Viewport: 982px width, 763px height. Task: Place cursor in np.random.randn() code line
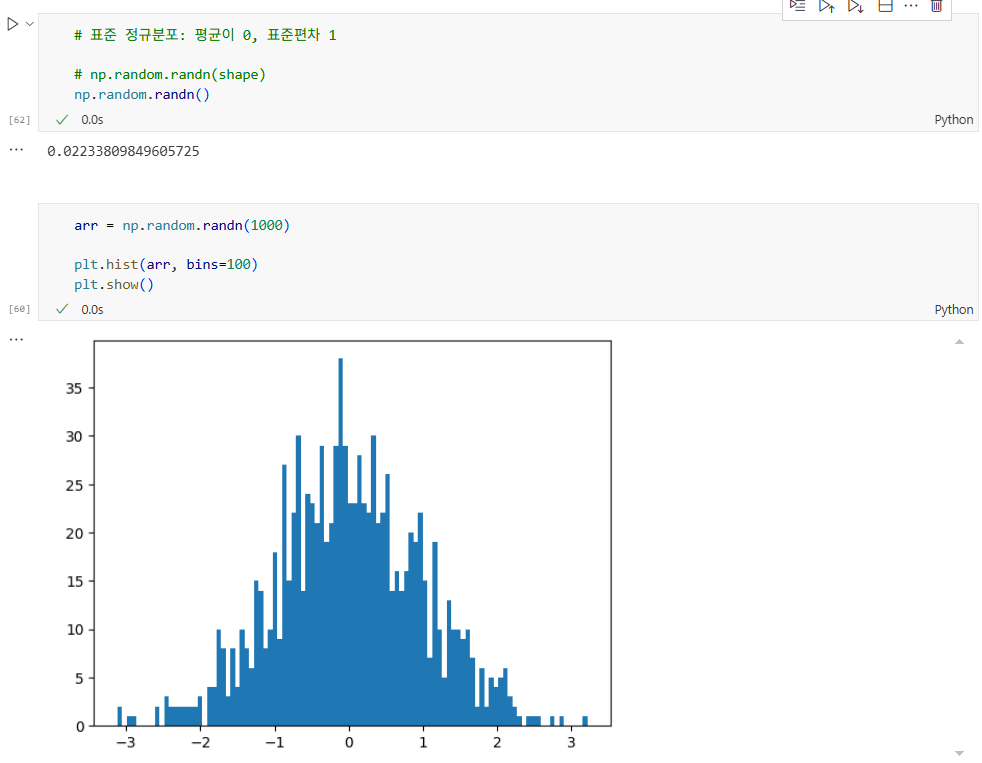click(x=142, y=95)
